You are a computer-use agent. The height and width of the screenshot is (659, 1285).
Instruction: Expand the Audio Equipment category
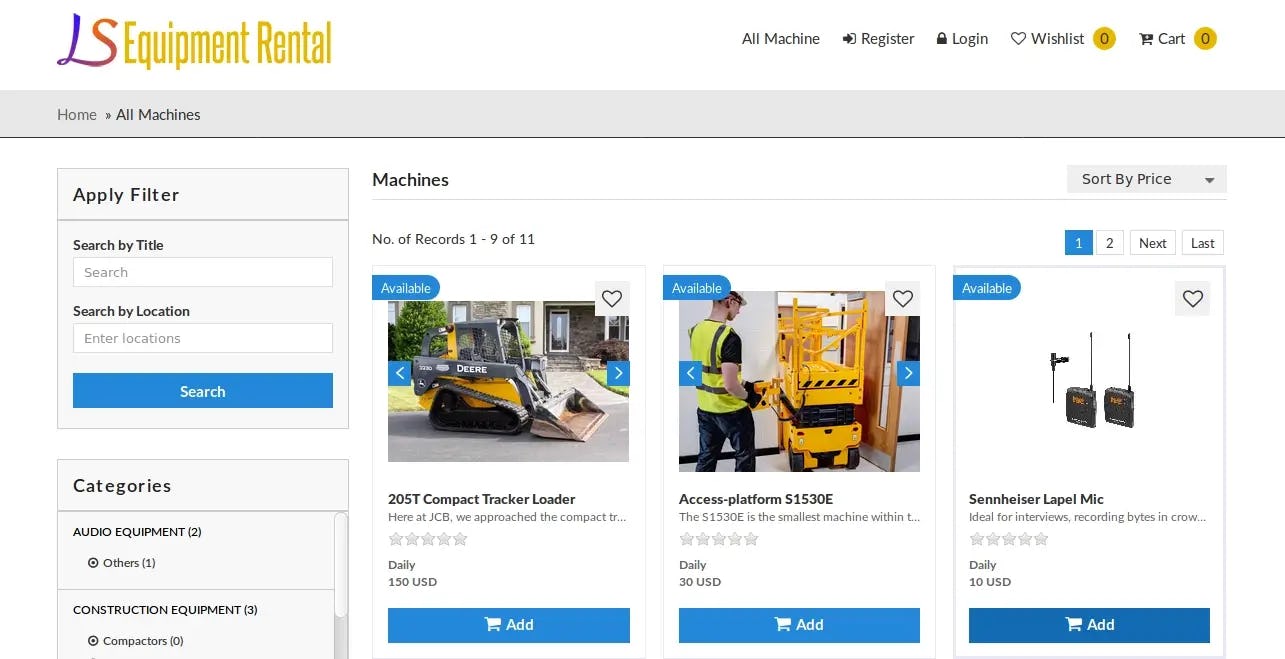(137, 531)
